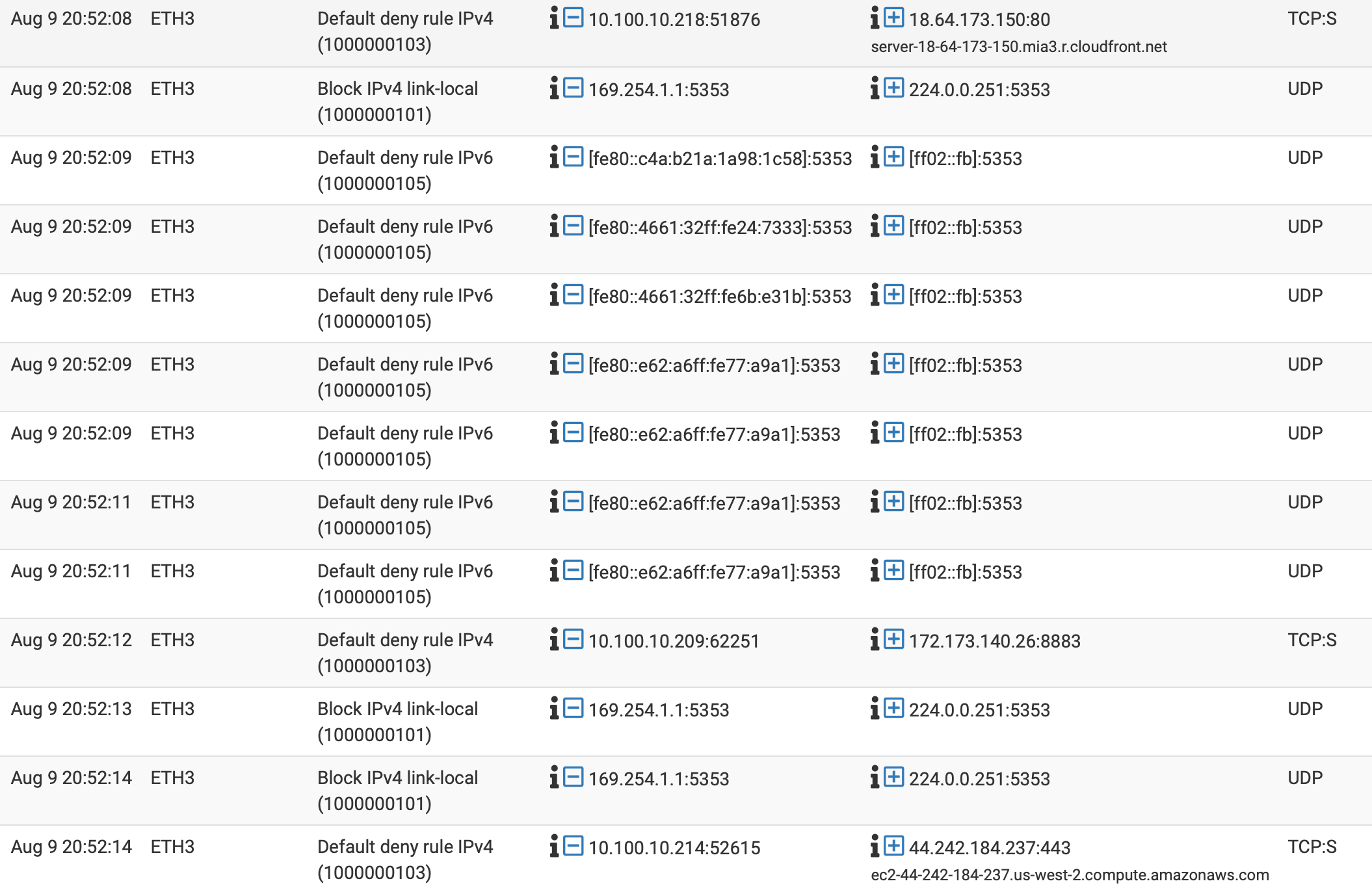The image size is (1372, 892).
Task: Click plus icon next to 18.64.173.150:80
Action: pyautogui.click(x=894, y=18)
